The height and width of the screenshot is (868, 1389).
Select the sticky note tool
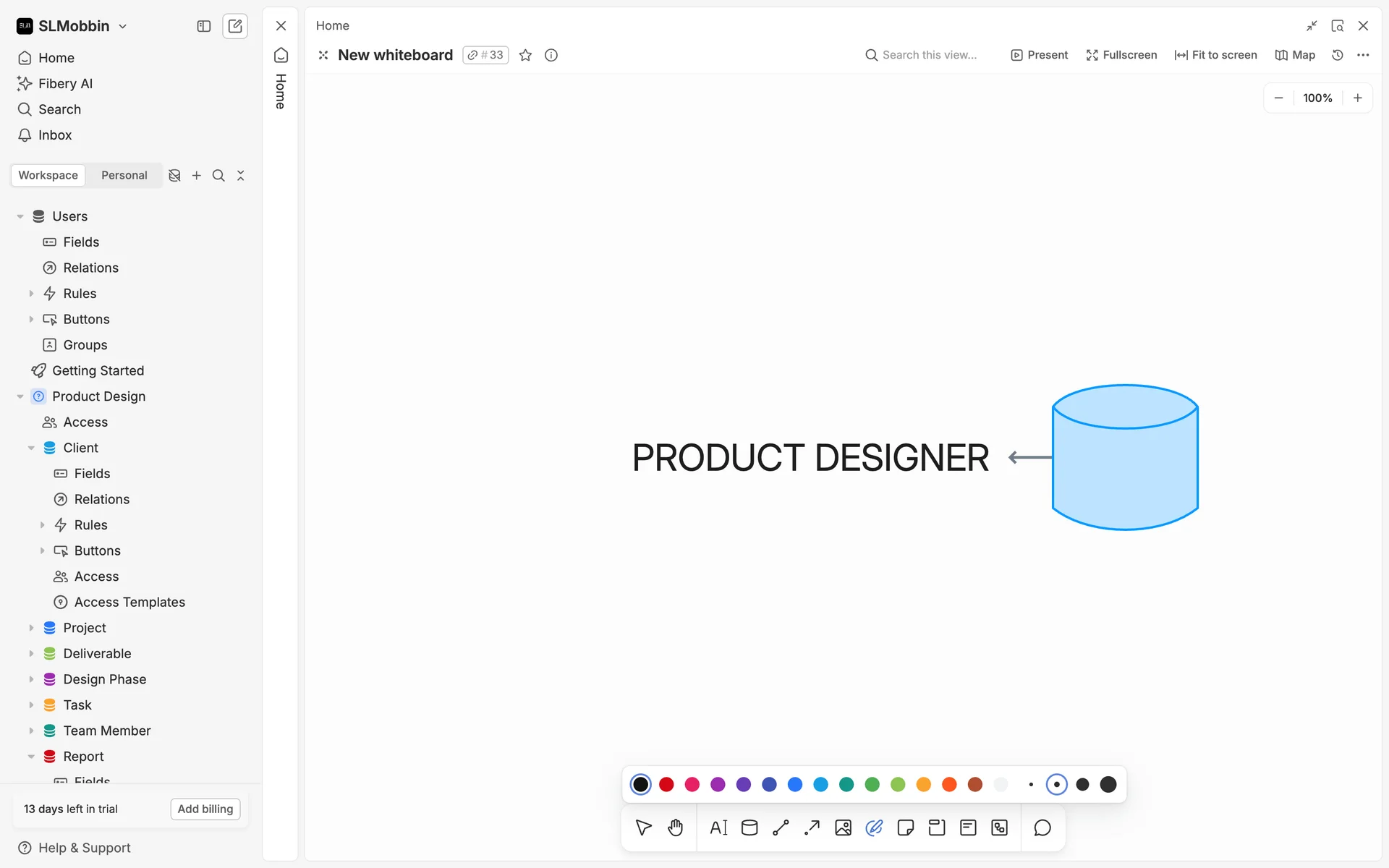(x=905, y=827)
